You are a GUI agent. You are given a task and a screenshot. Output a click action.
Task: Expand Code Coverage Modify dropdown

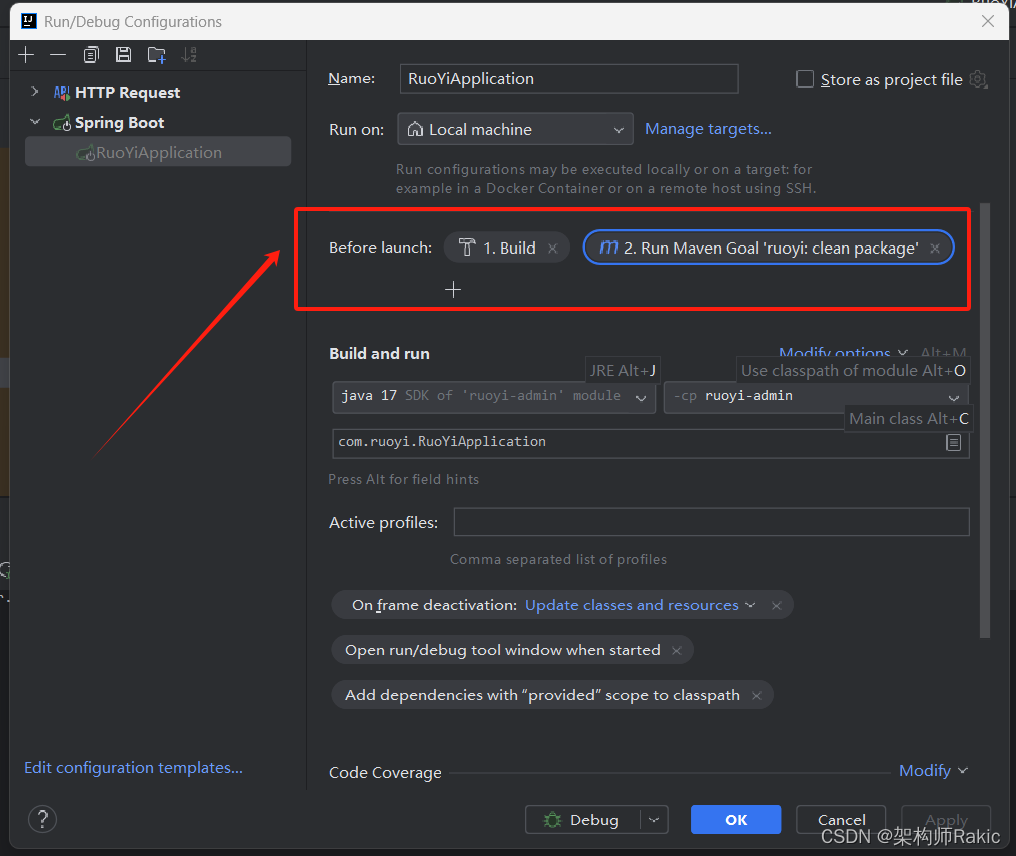[933, 770]
